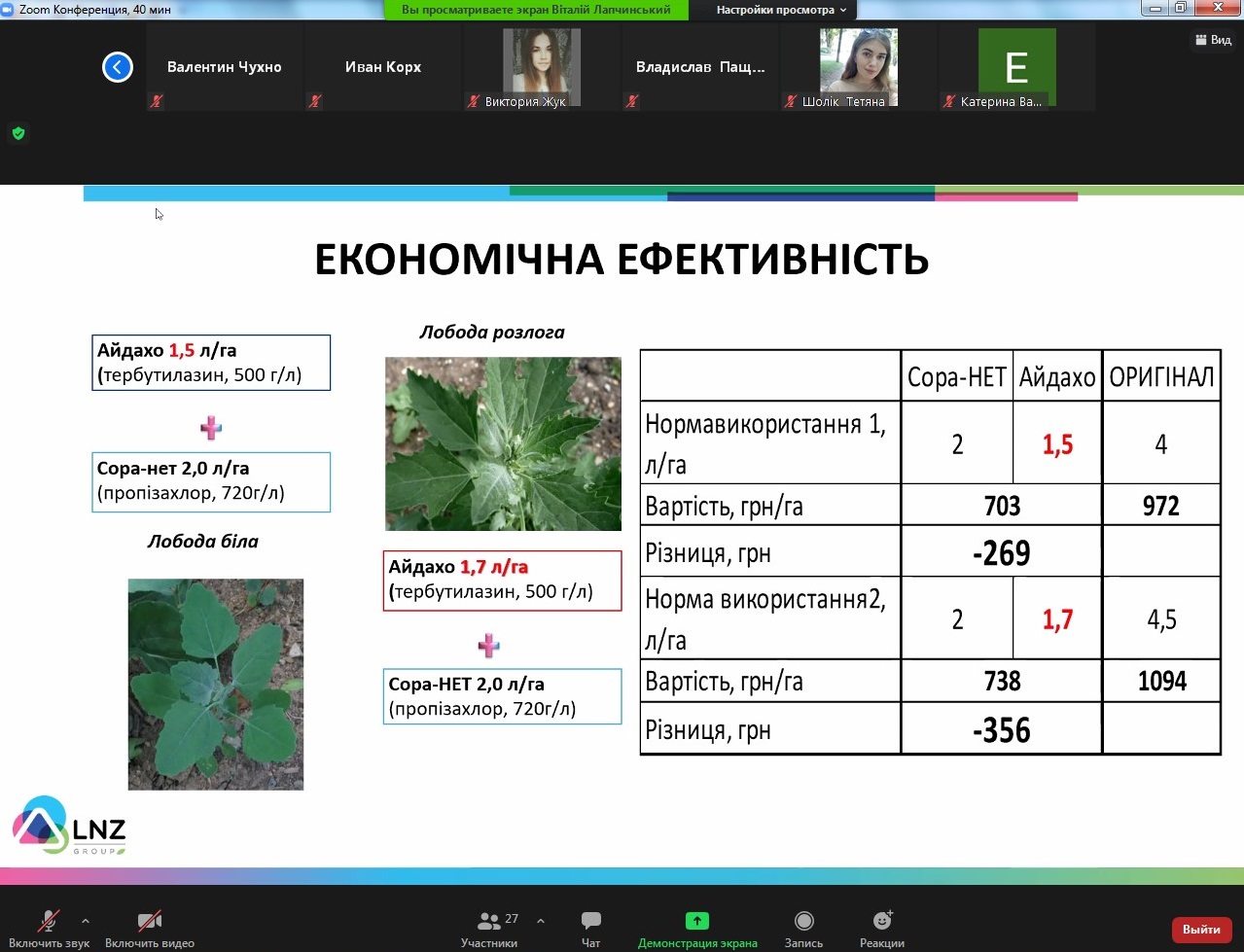The image size is (1244, 952).
Task: Click the Лобода розлога caption
Action: 491,333
